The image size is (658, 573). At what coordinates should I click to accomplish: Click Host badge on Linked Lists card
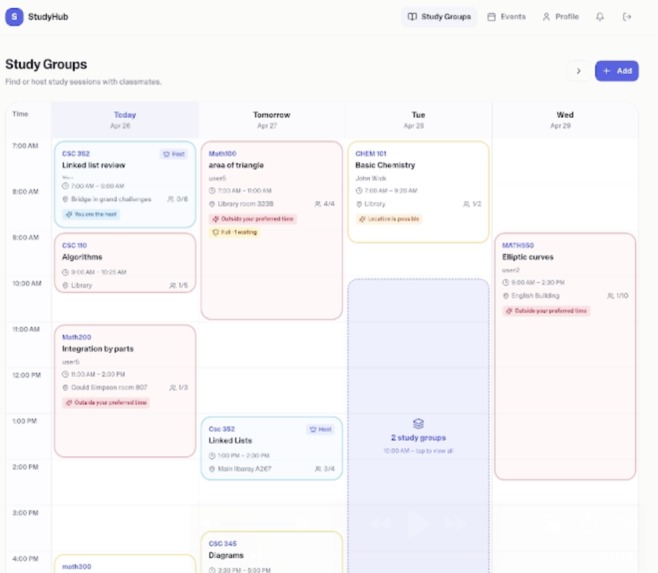click(320, 429)
